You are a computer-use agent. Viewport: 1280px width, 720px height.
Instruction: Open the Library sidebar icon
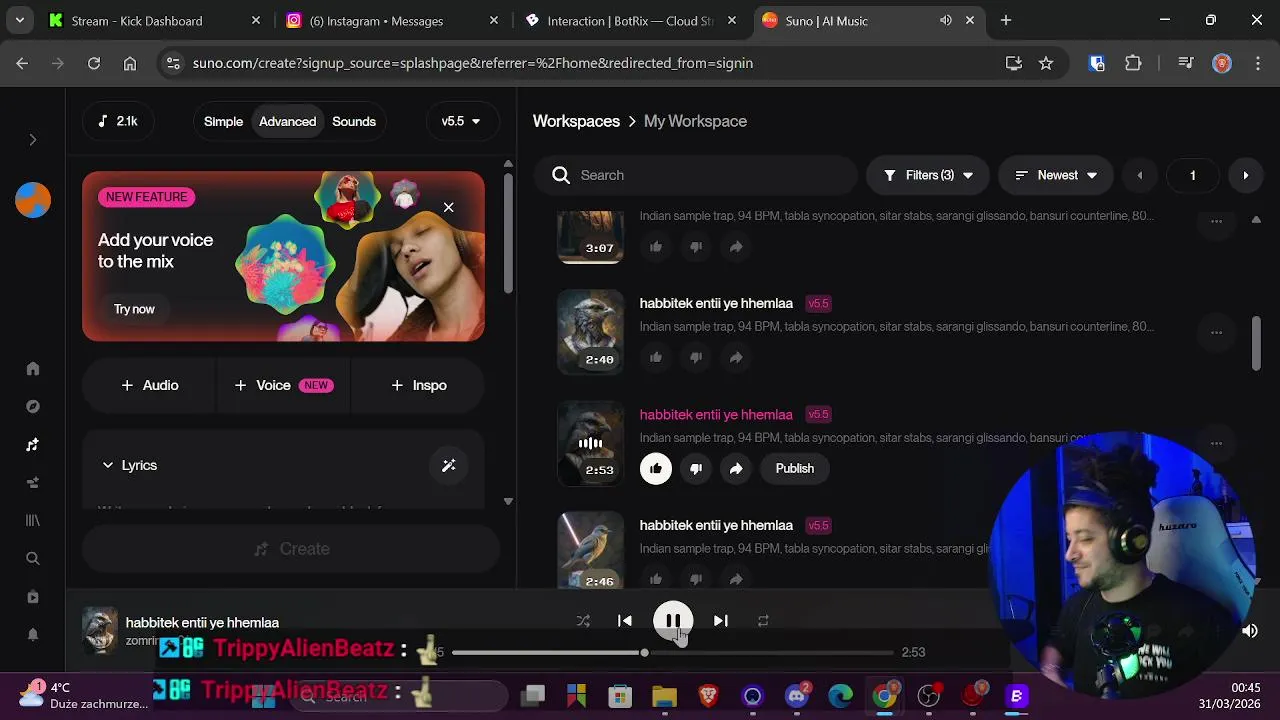click(33, 520)
